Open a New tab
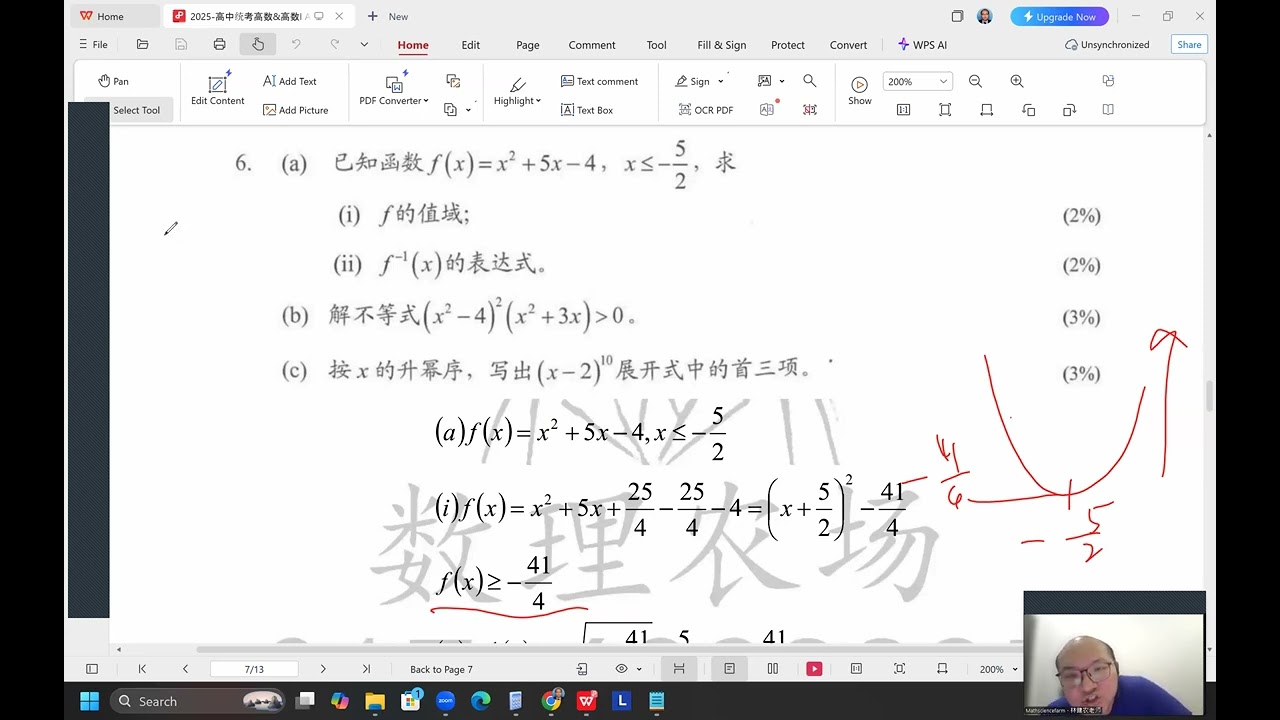Screen dimensions: 1280x720 tap(388, 16)
